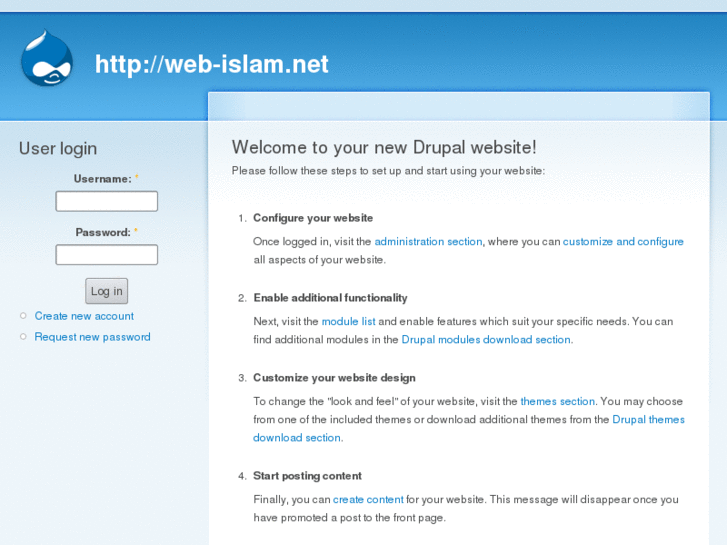Image resolution: width=727 pixels, height=545 pixels.
Task: Open Request new password link
Action: [x=92, y=337]
